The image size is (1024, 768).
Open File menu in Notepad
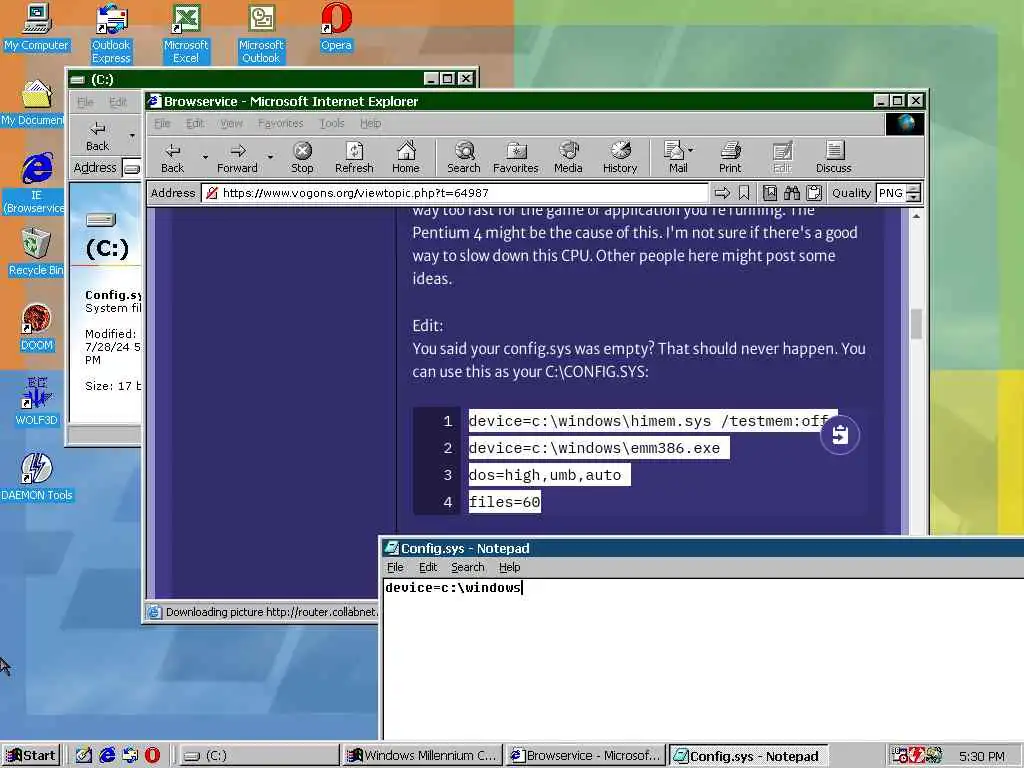[x=395, y=568]
